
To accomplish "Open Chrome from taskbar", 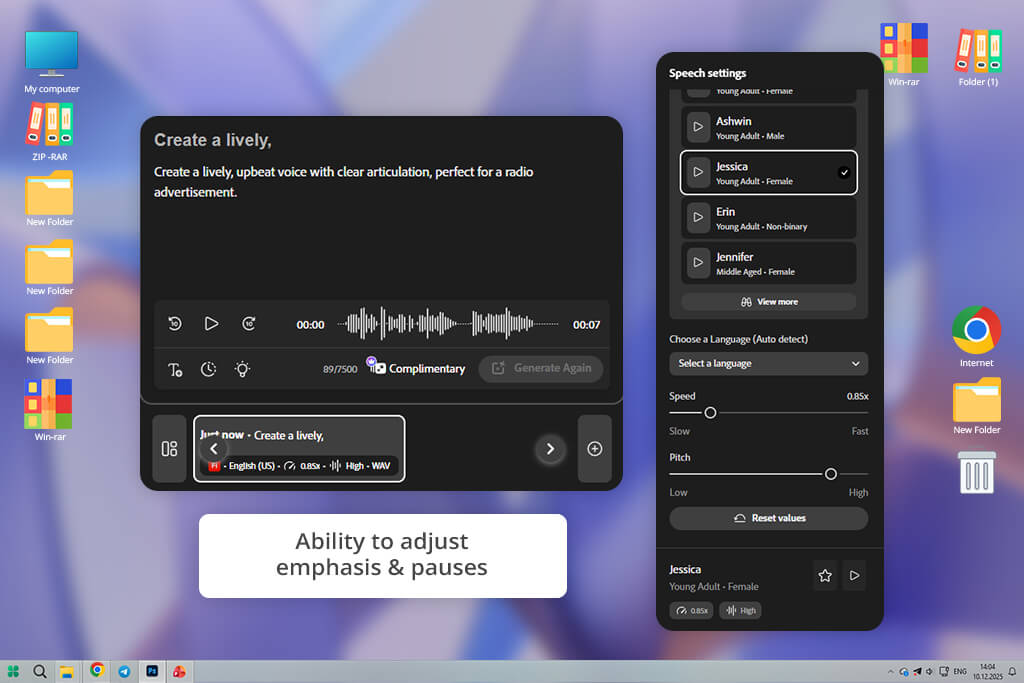I will click(97, 671).
